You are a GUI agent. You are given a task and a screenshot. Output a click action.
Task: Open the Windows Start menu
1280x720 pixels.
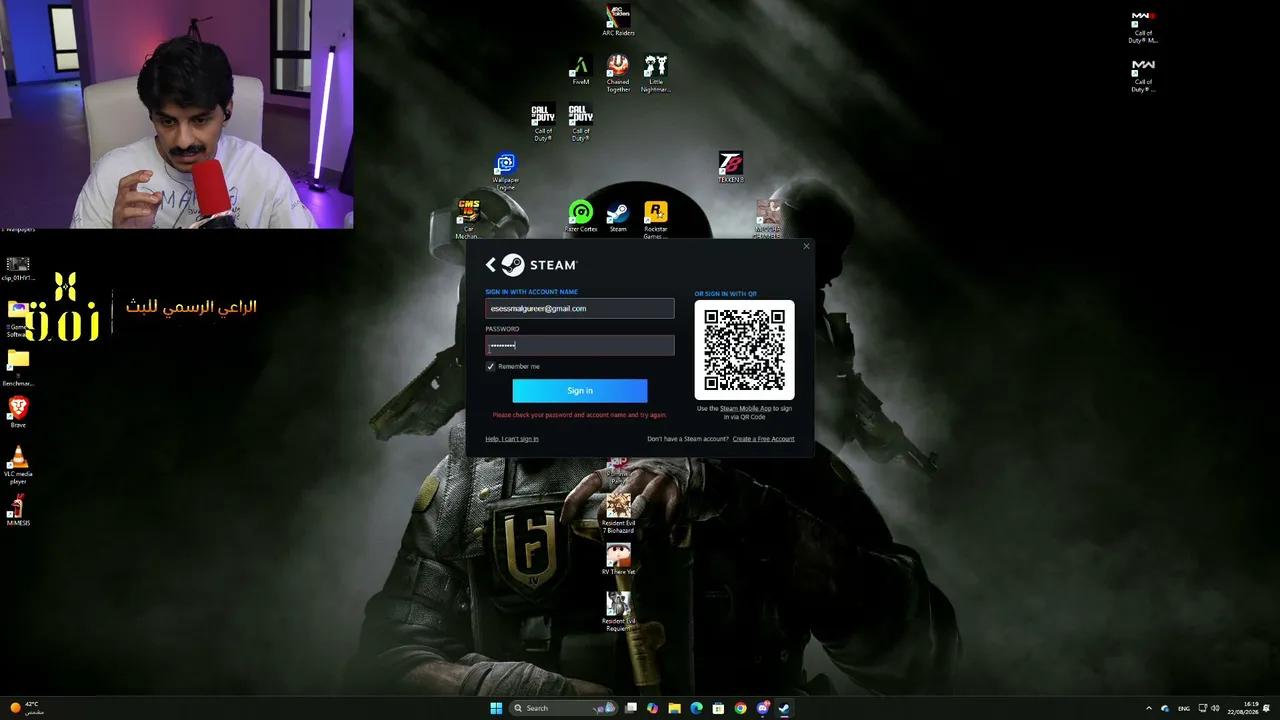pyautogui.click(x=496, y=708)
